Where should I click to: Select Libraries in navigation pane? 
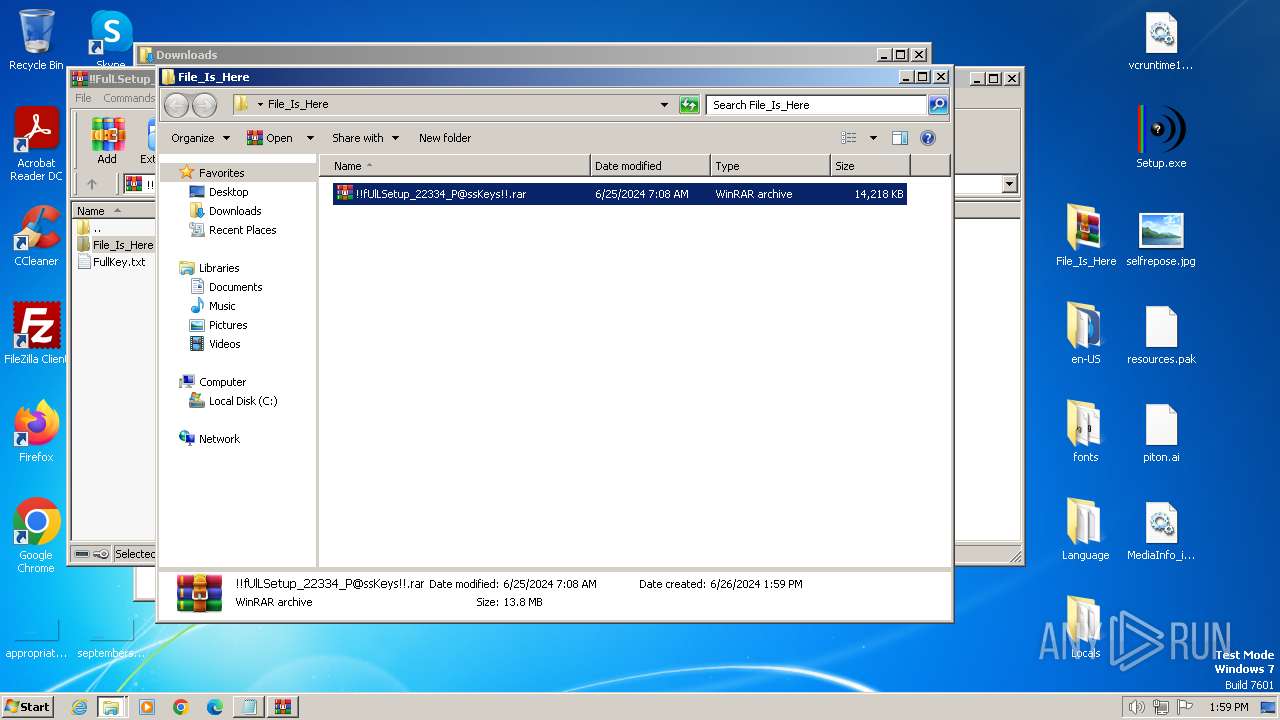218,268
